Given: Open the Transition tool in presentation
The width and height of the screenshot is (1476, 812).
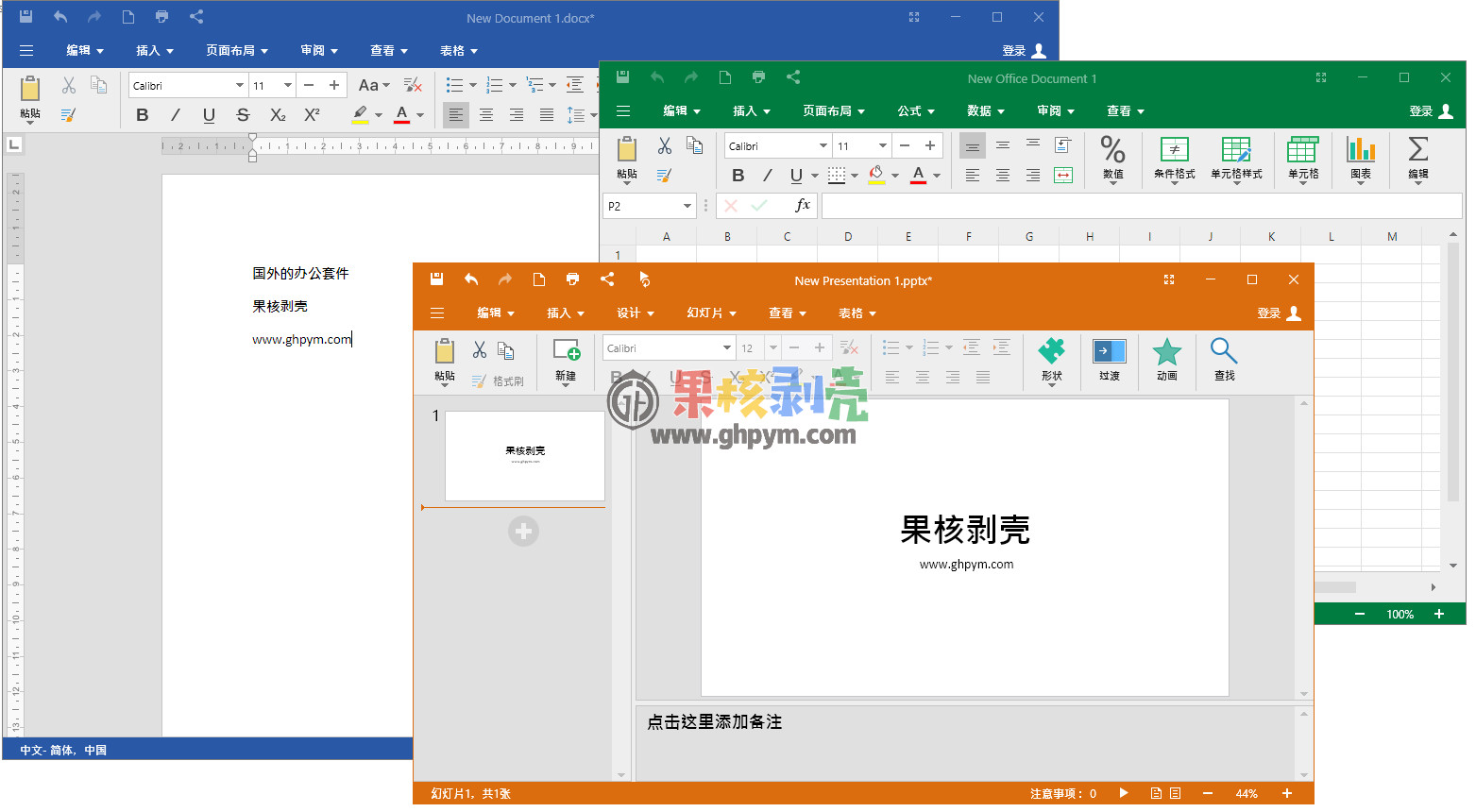Looking at the screenshot, I should click(x=1109, y=352).
